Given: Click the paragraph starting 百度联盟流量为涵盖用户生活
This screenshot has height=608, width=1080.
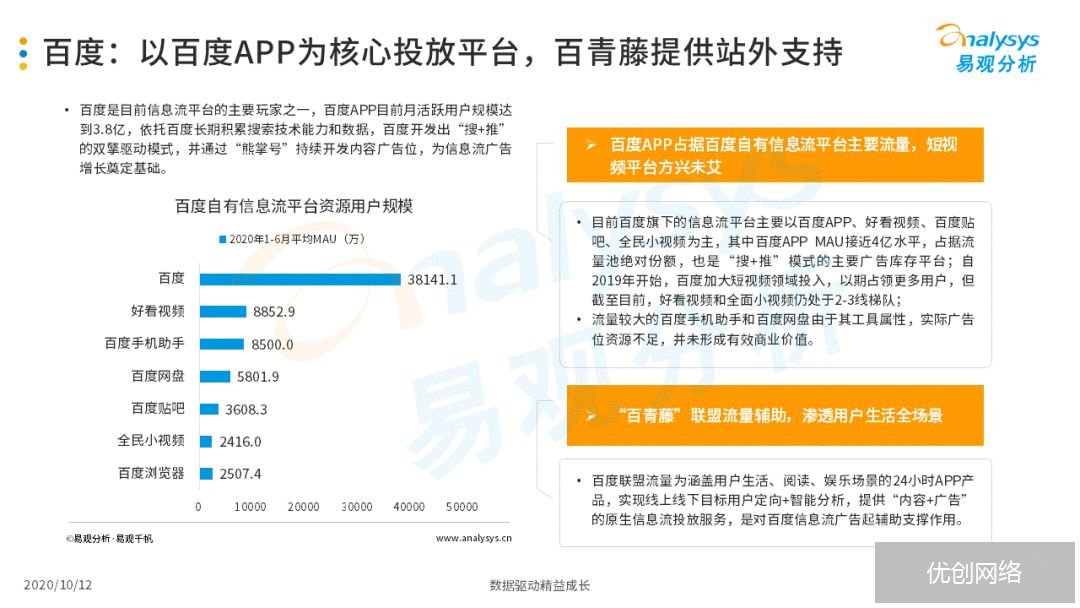Looking at the screenshot, I should coord(782,500).
